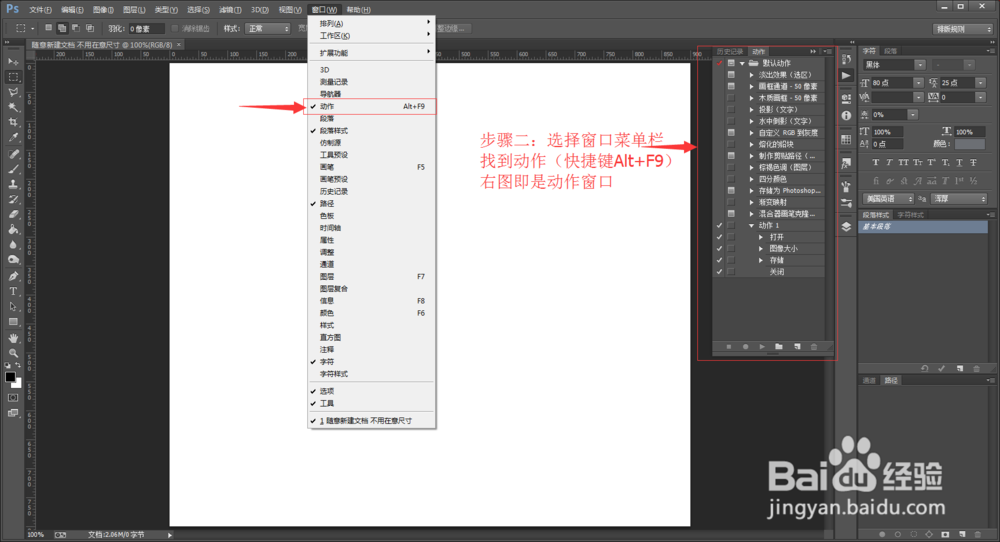Screen dimensions: 1000x542
Task: Switch to the 历史记录 panel tab
Action: coord(730,52)
